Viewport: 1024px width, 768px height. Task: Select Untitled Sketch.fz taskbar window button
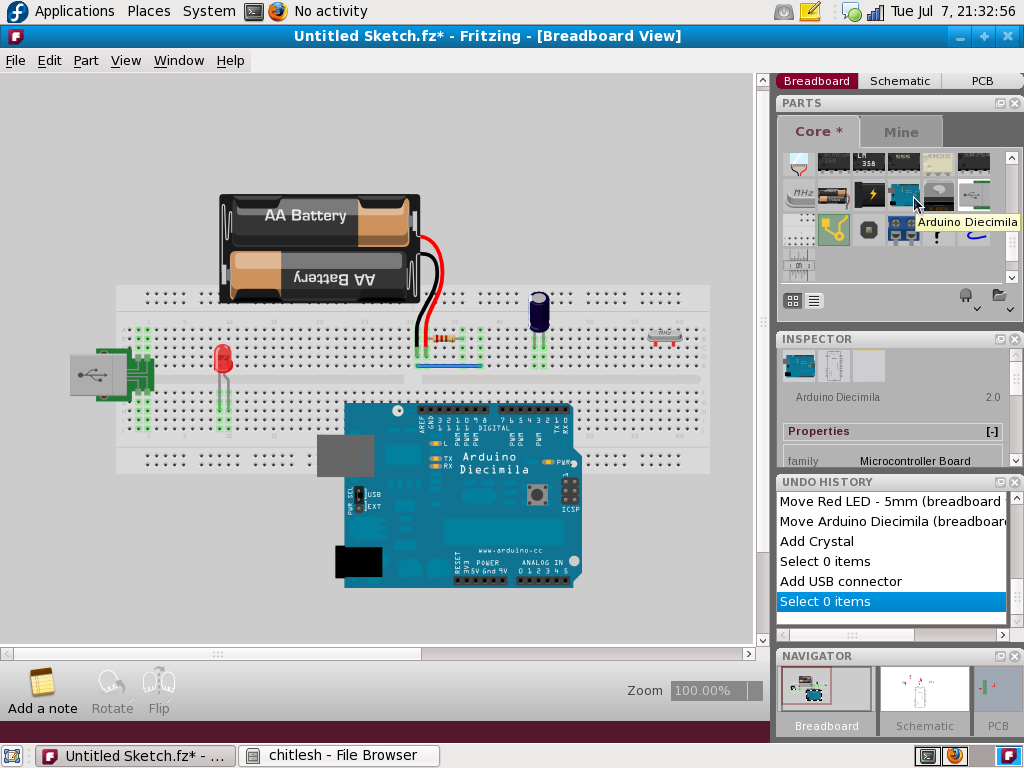135,756
